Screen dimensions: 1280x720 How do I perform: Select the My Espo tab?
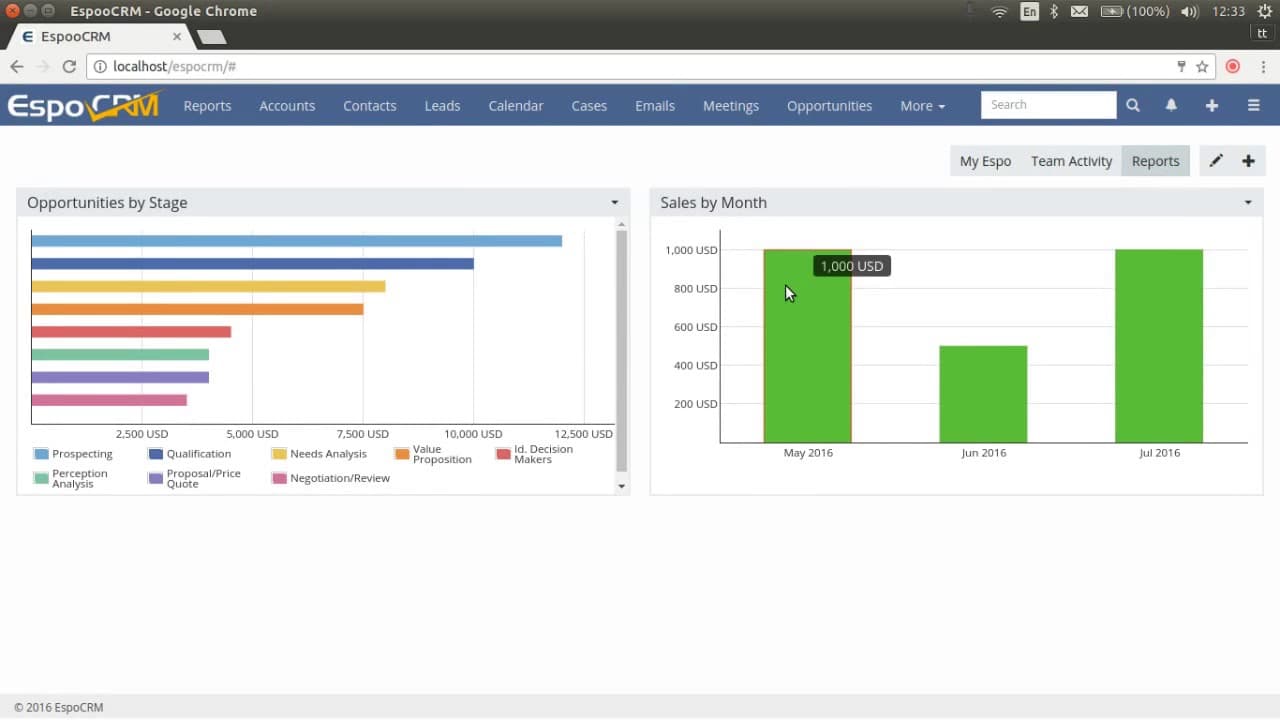[984, 160]
